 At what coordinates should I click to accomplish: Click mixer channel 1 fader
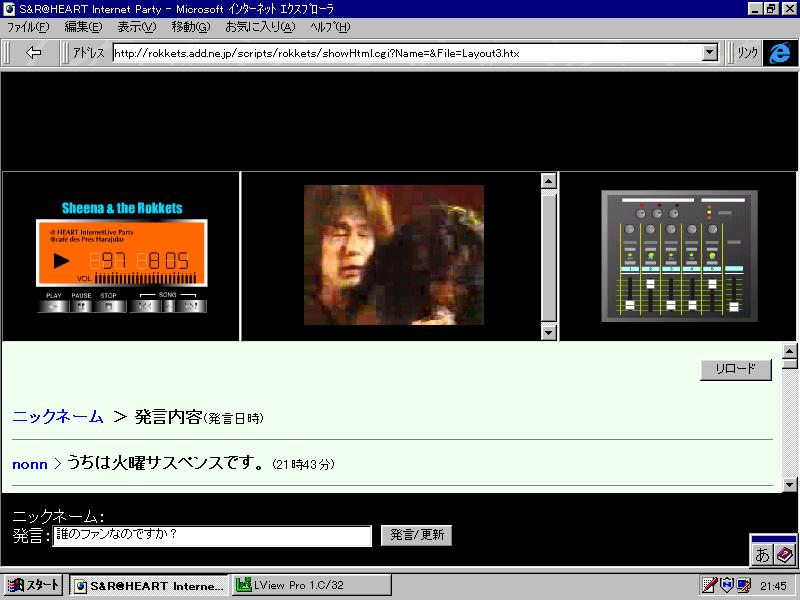coord(630,305)
